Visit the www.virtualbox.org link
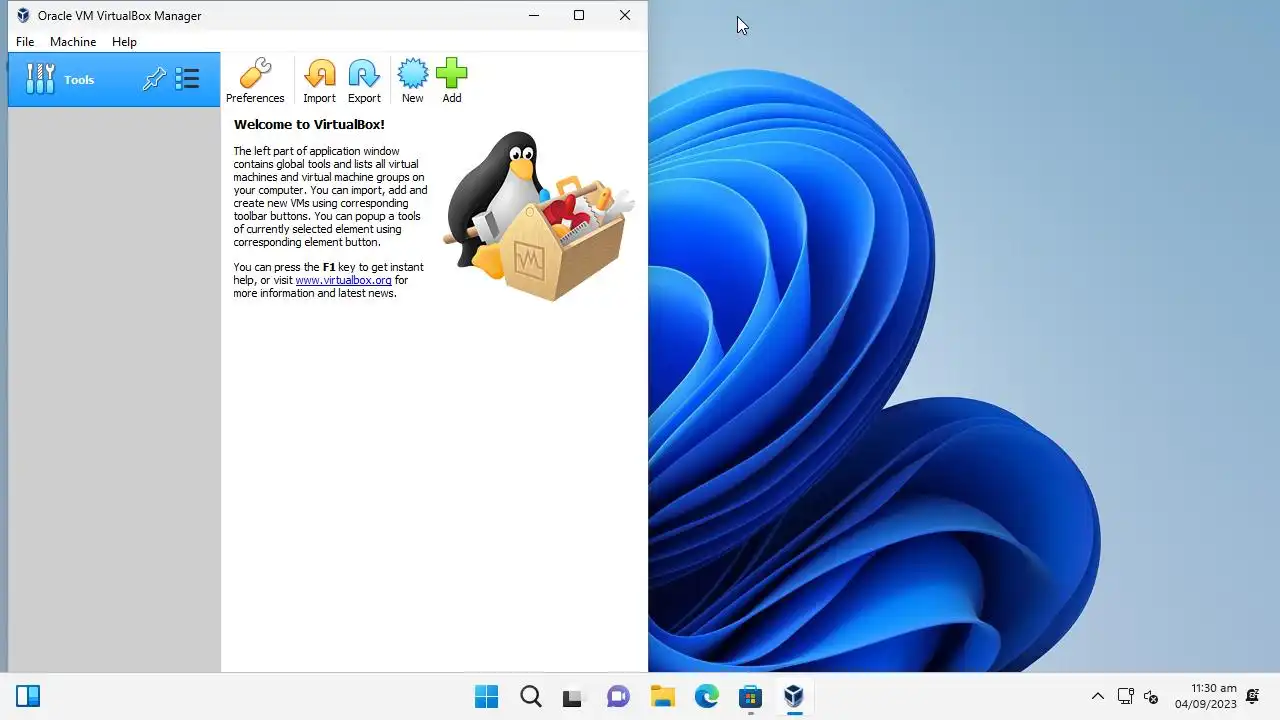Viewport: 1280px width, 720px height. pos(343,280)
